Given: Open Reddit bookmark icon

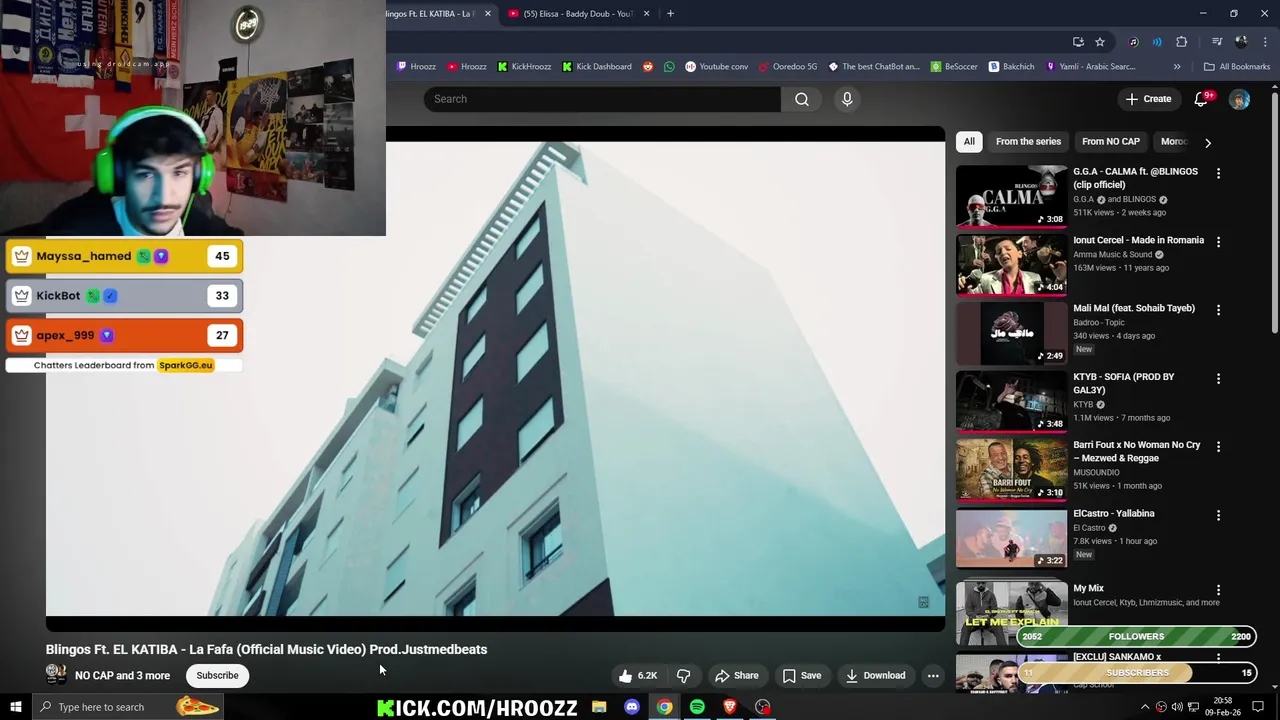Looking at the screenshot, I should pyautogui.click(x=648, y=67).
